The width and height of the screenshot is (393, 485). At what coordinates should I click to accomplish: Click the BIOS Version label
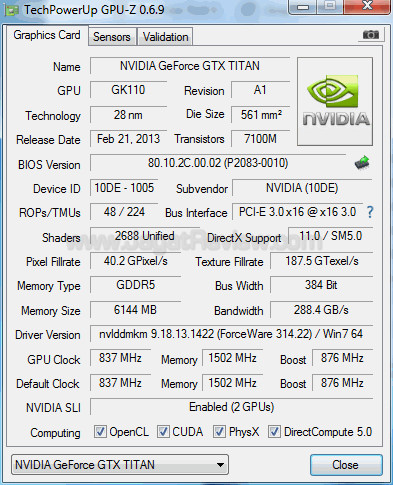click(49, 165)
